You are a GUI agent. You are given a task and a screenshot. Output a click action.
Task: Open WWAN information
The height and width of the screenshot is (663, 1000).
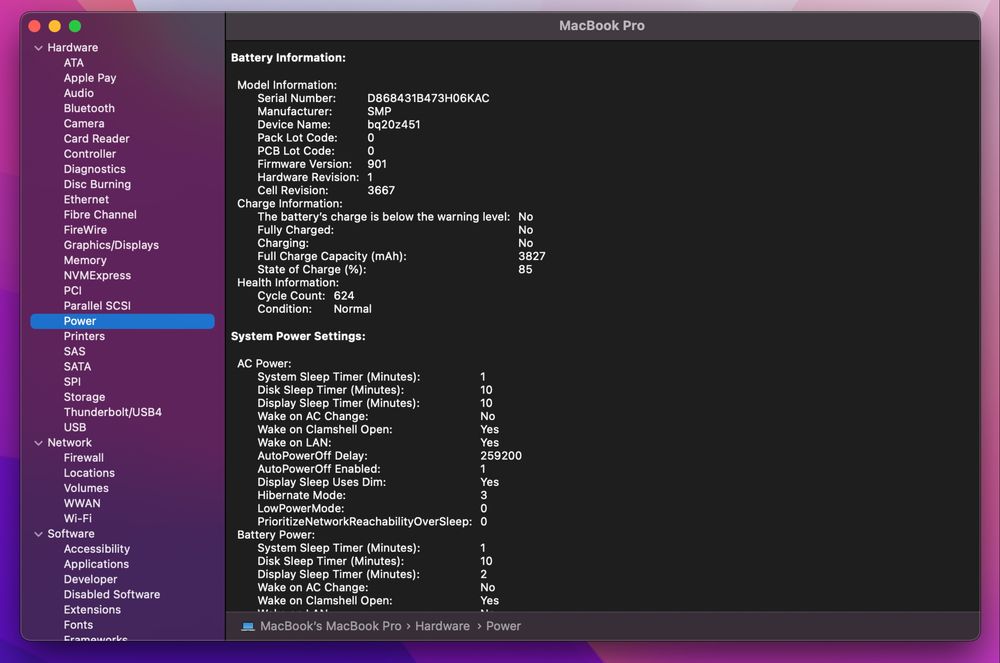82,504
